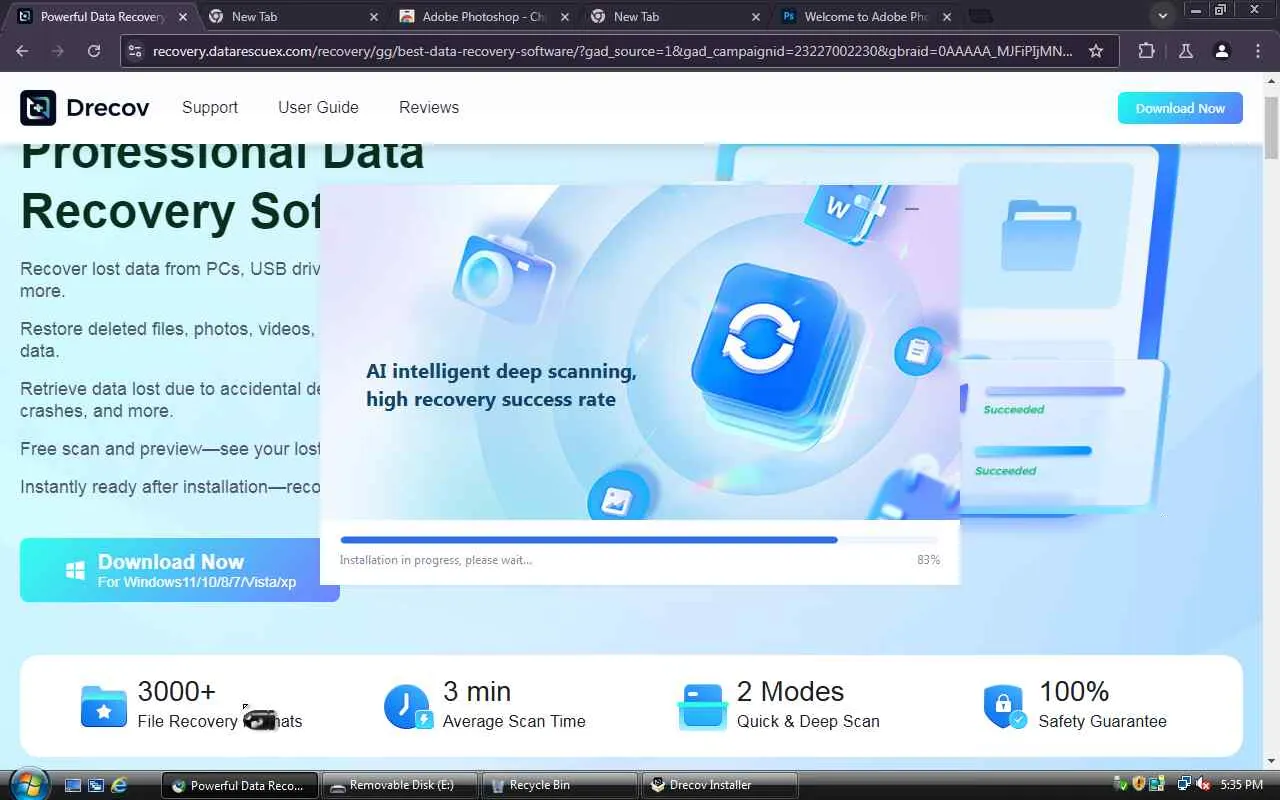This screenshot has width=1280, height=800.
Task: Click the "83%" installer percentage
Action: 928,560
